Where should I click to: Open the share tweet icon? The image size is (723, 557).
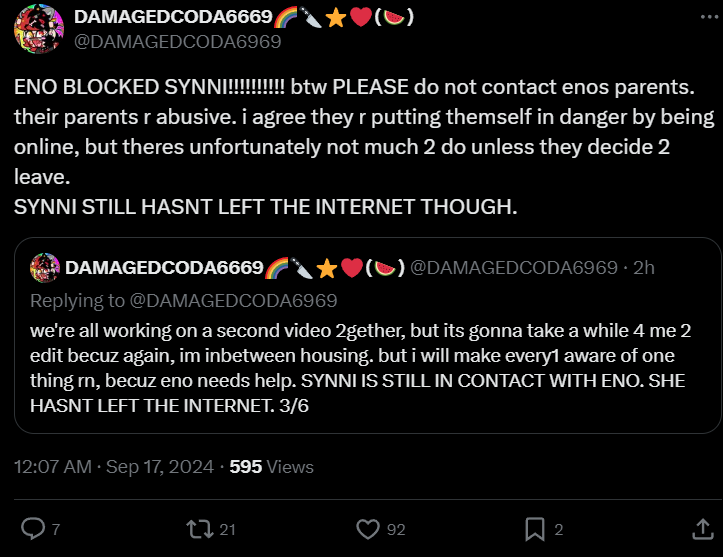[x=703, y=529]
